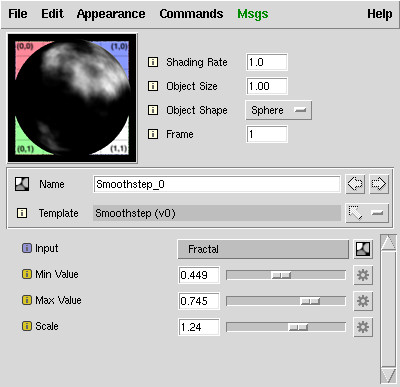Click the appearance icon beside Name
400x387 pixels.
pyautogui.click(x=22, y=184)
